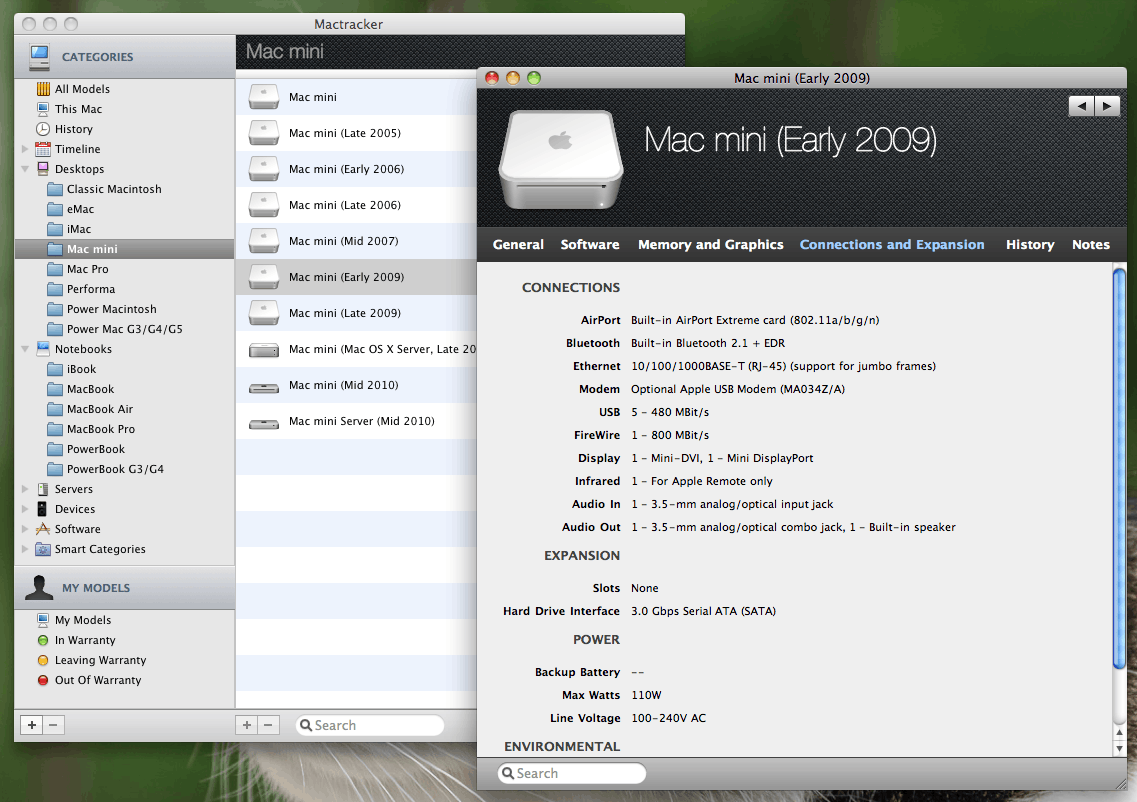
Task: Go to previous model with left arrow
Action: tap(1081, 106)
